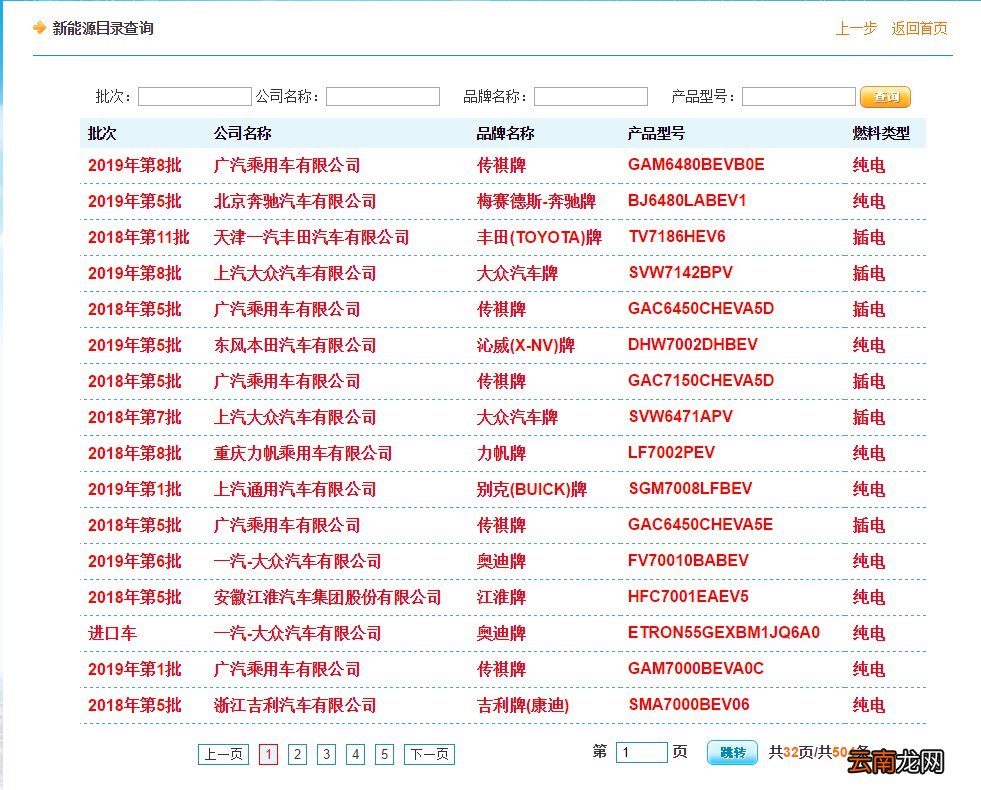The image size is (981, 790).
Task: Click company 安徽江淮汽车集团股份有限公司
Action: pyautogui.click(x=327, y=597)
